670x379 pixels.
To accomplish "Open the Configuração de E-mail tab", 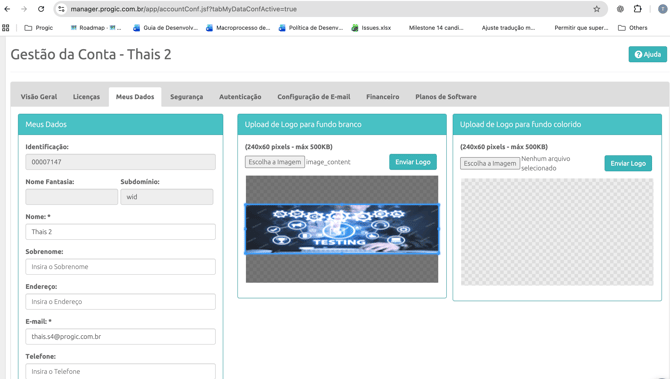I will [314, 97].
